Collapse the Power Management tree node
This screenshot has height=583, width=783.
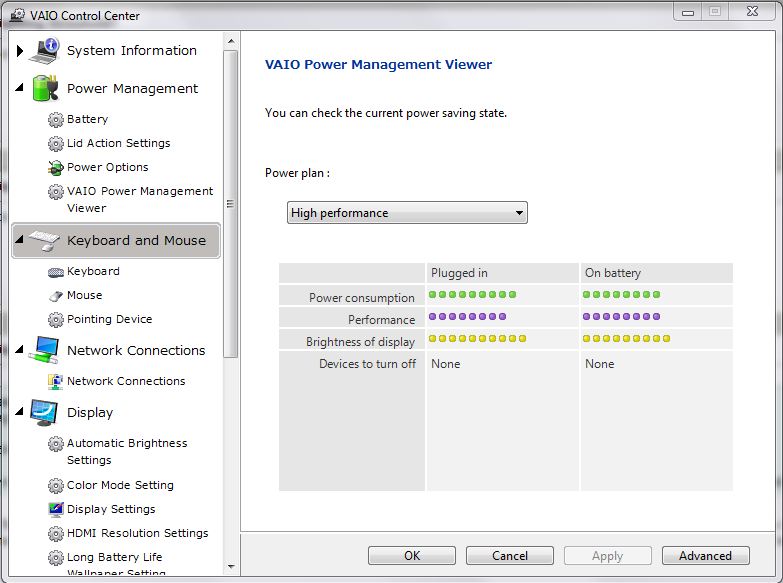coord(19,87)
